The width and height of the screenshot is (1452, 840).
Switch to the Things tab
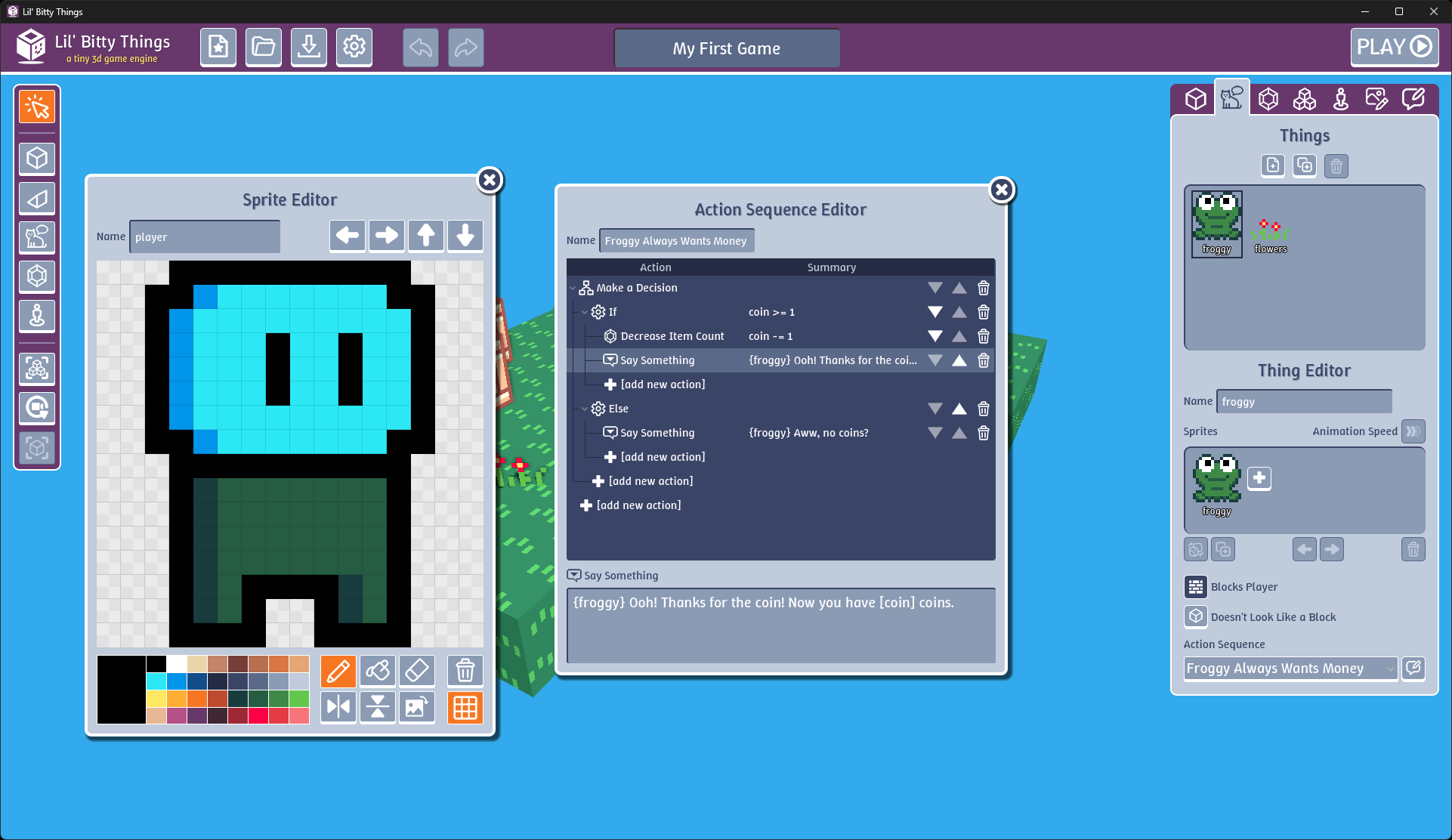[1231, 99]
